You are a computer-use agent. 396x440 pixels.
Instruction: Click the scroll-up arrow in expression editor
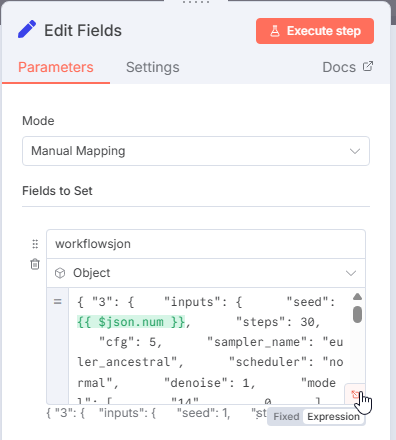(x=357, y=296)
